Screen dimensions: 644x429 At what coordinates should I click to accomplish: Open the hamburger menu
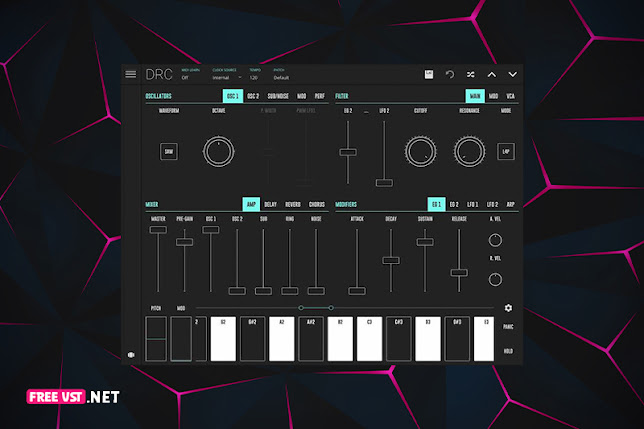(131, 74)
